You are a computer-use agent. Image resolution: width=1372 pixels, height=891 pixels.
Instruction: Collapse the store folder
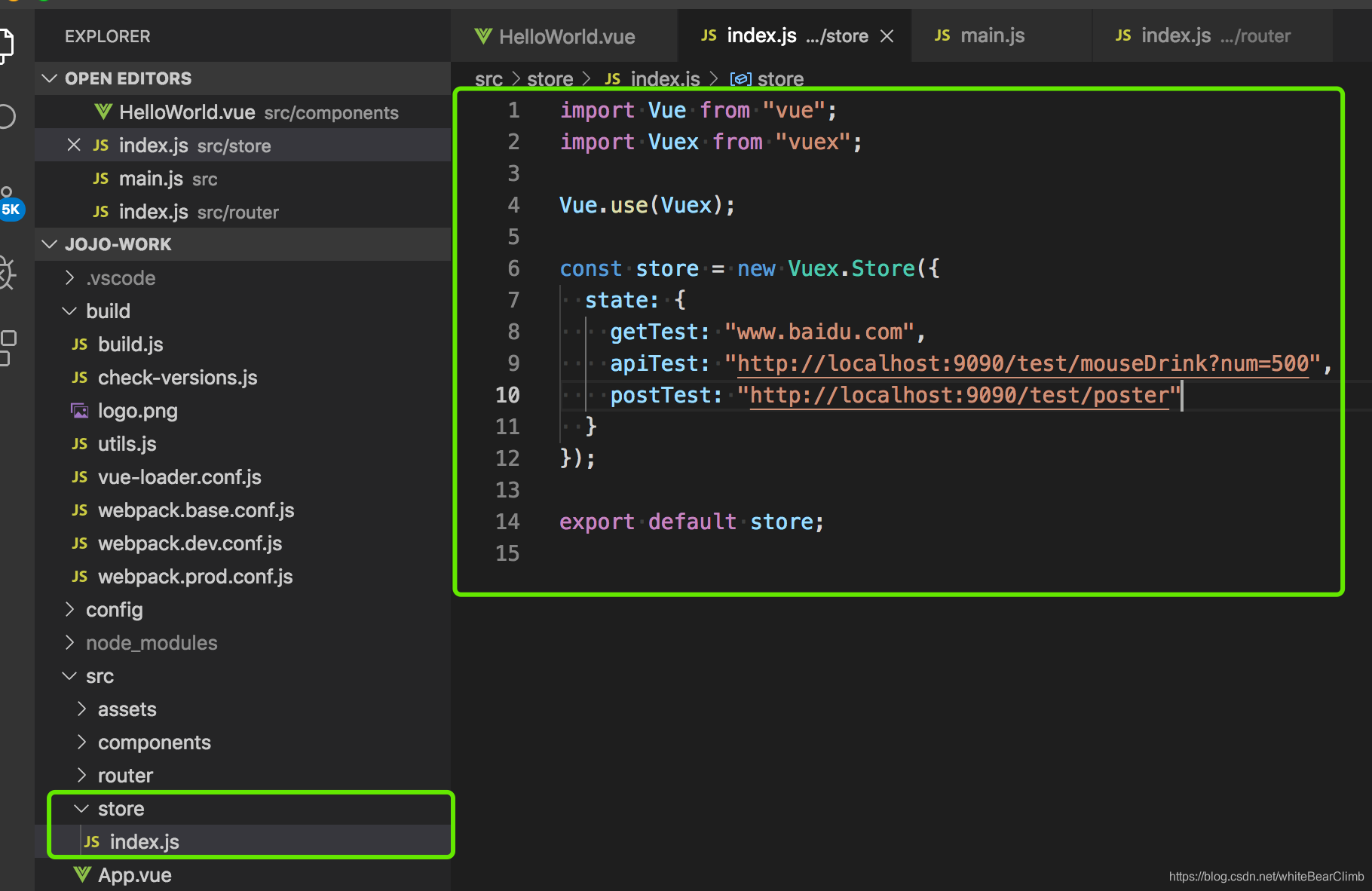coord(81,808)
